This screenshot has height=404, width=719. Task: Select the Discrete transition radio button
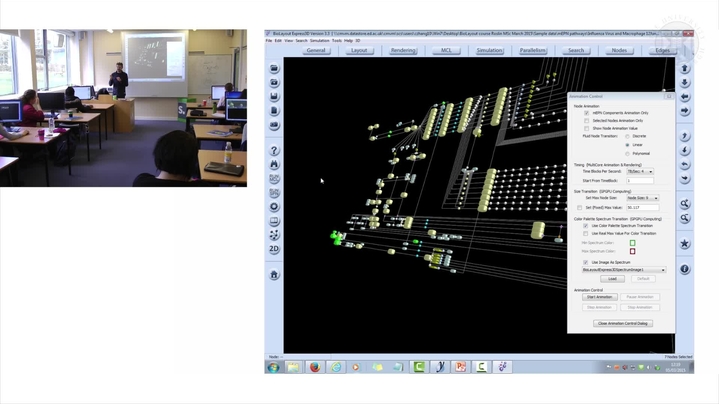coord(628,136)
